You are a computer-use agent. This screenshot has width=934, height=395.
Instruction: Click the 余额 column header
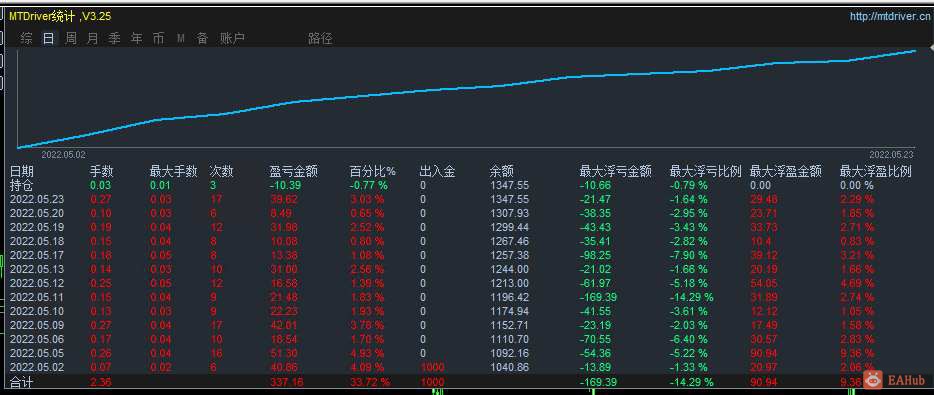502,172
